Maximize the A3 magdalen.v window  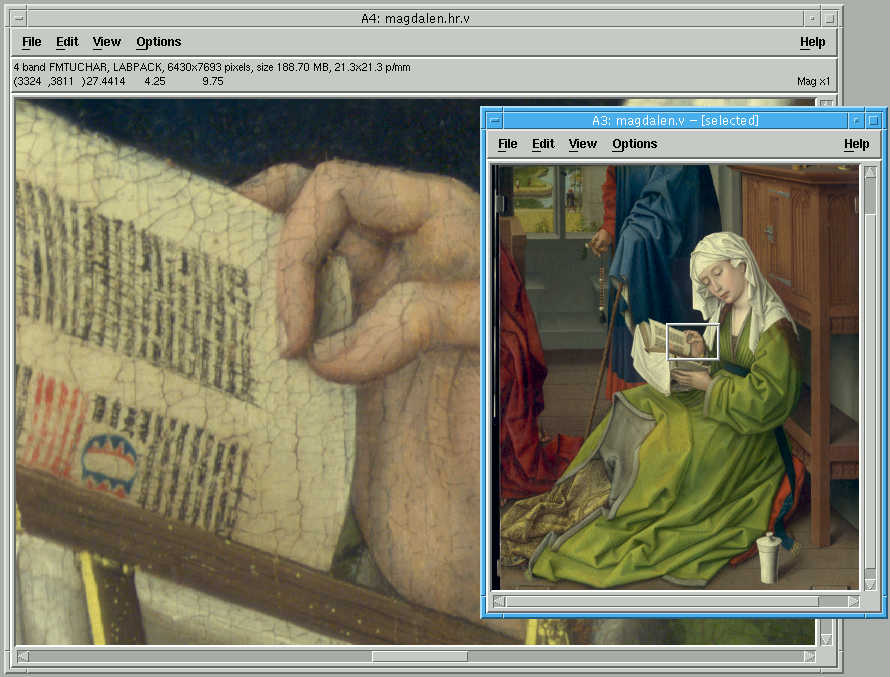(874, 121)
